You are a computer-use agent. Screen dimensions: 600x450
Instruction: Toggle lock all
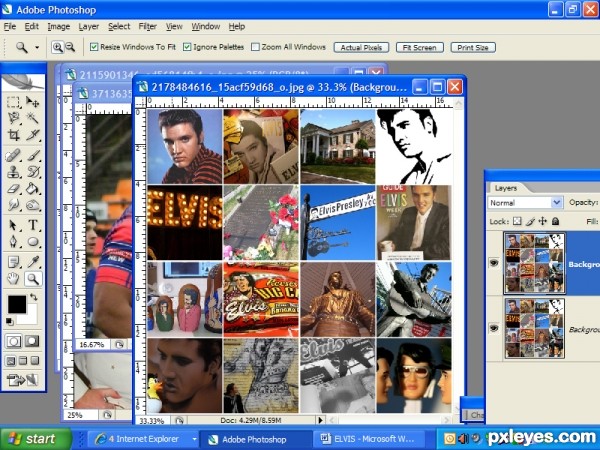556,221
